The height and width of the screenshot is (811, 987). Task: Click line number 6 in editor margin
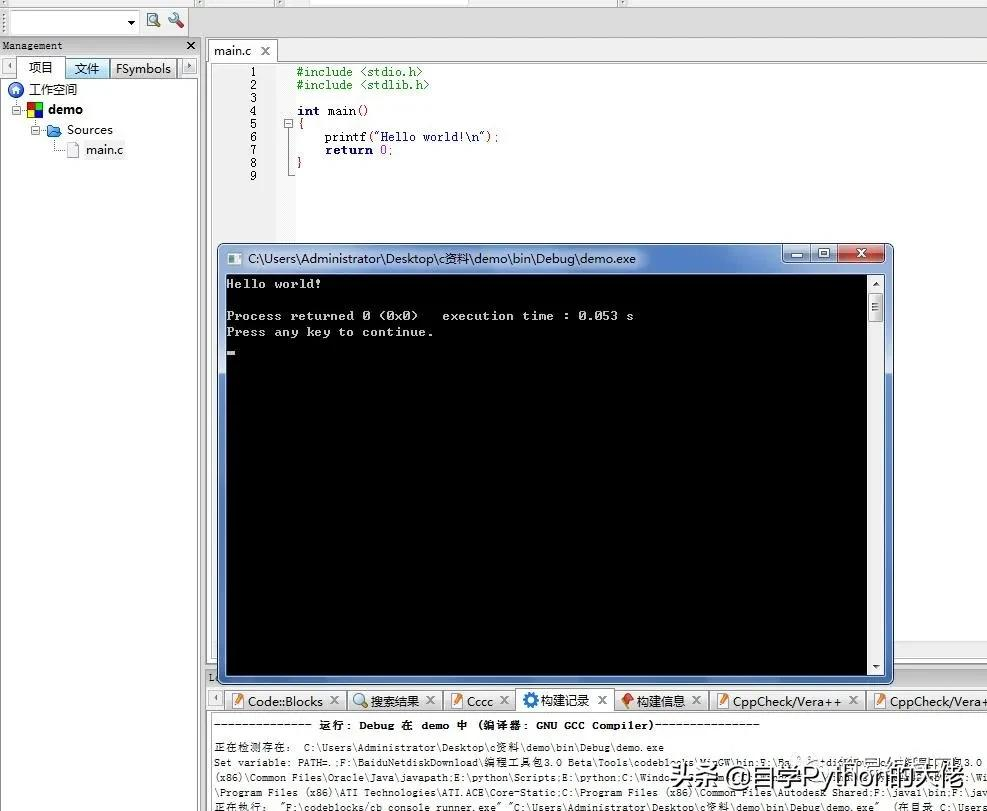pyautogui.click(x=253, y=137)
